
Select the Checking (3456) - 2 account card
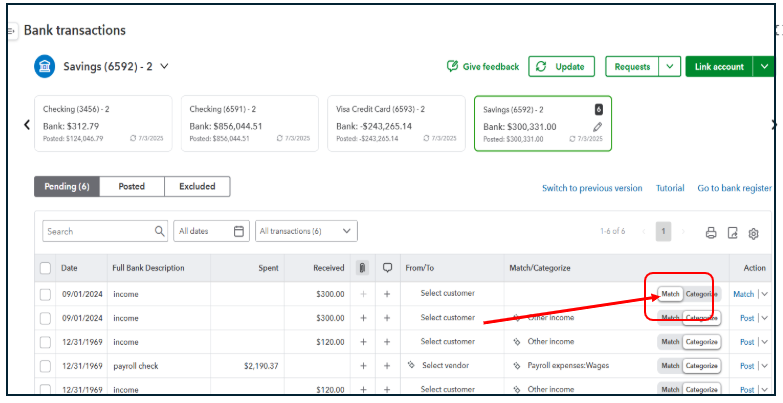(x=103, y=123)
